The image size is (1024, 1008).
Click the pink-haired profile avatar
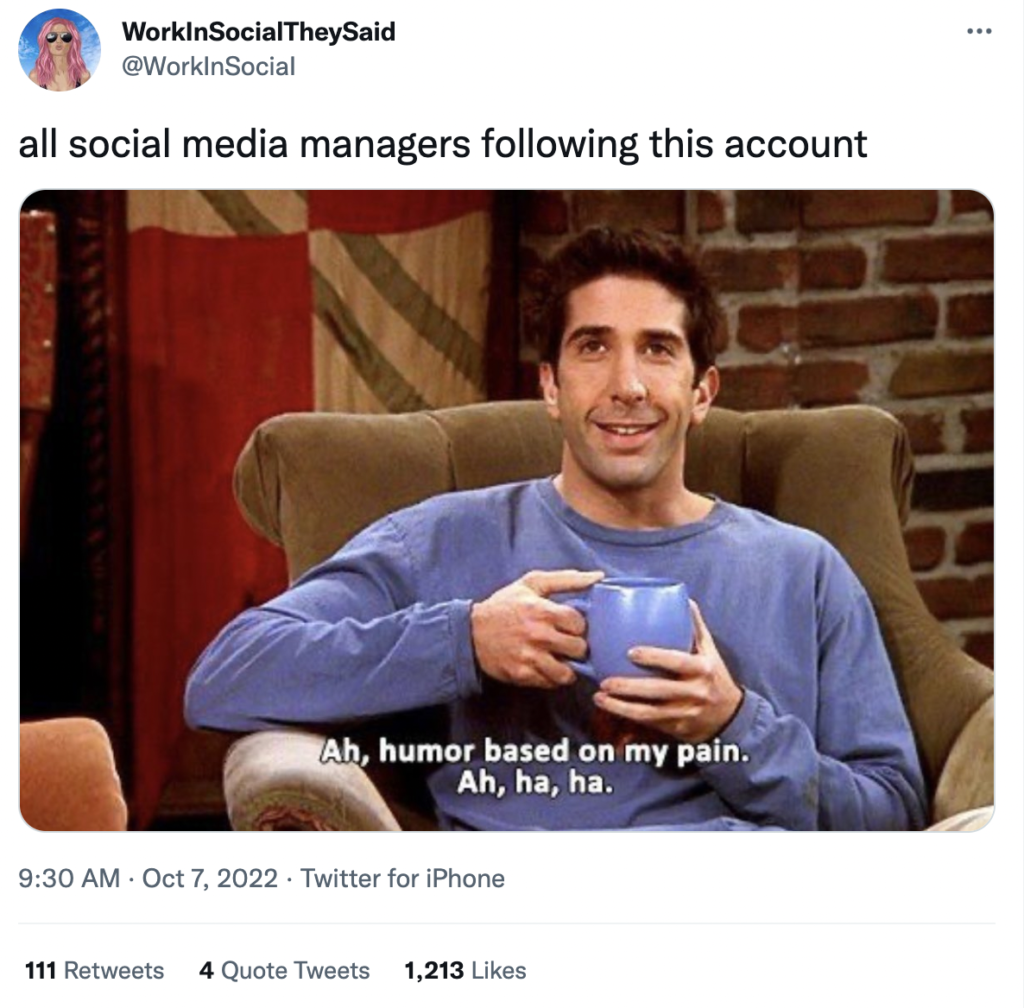point(59,50)
